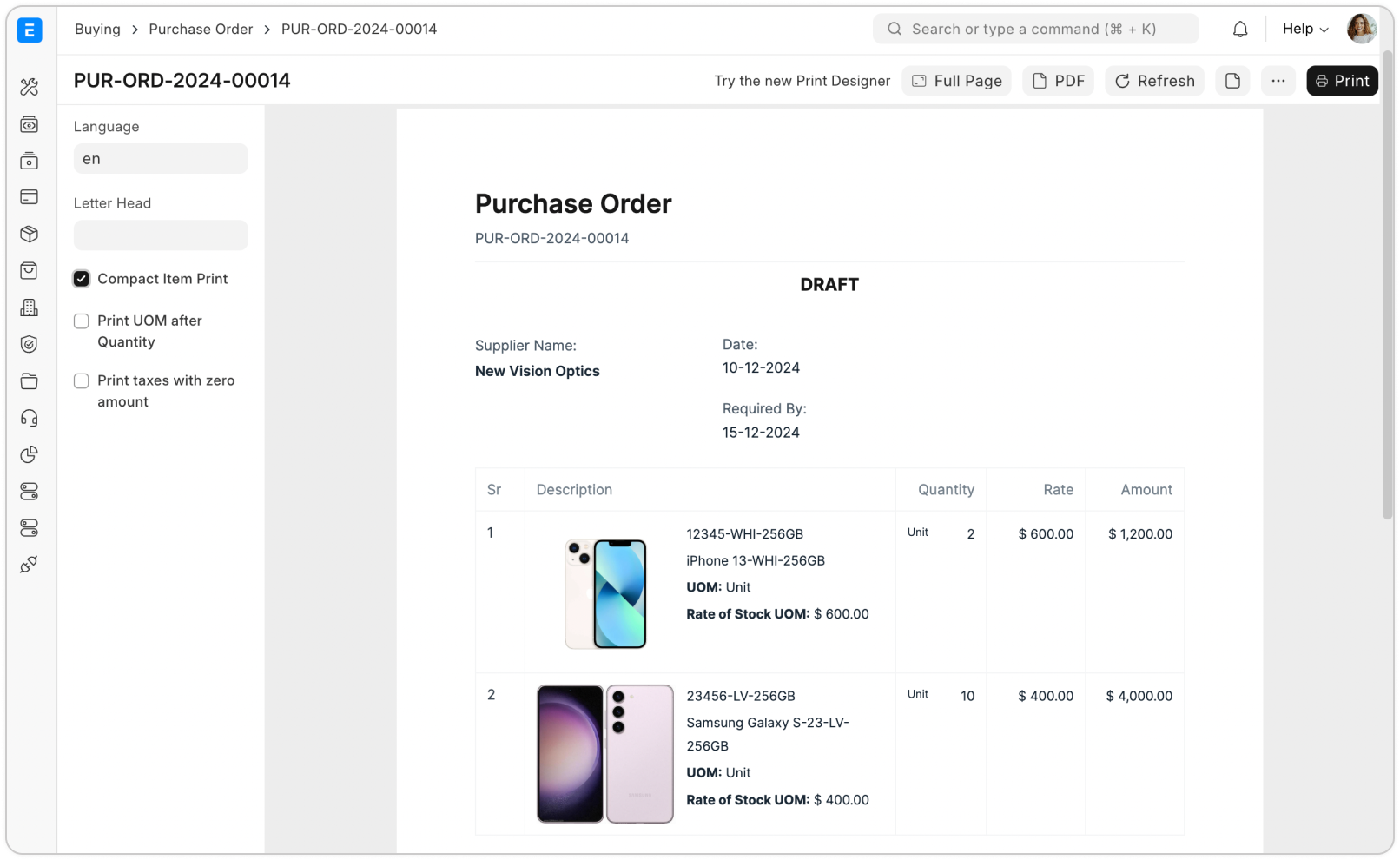Click Try the new Print Designer
The width and height of the screenshot is (1400, 860).
(x=802, y=81)
